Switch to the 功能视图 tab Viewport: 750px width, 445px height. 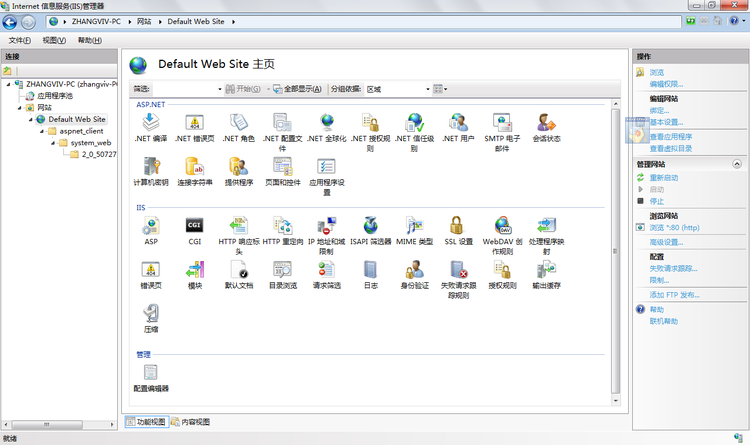pyautogui.click(x=146, y=422)
